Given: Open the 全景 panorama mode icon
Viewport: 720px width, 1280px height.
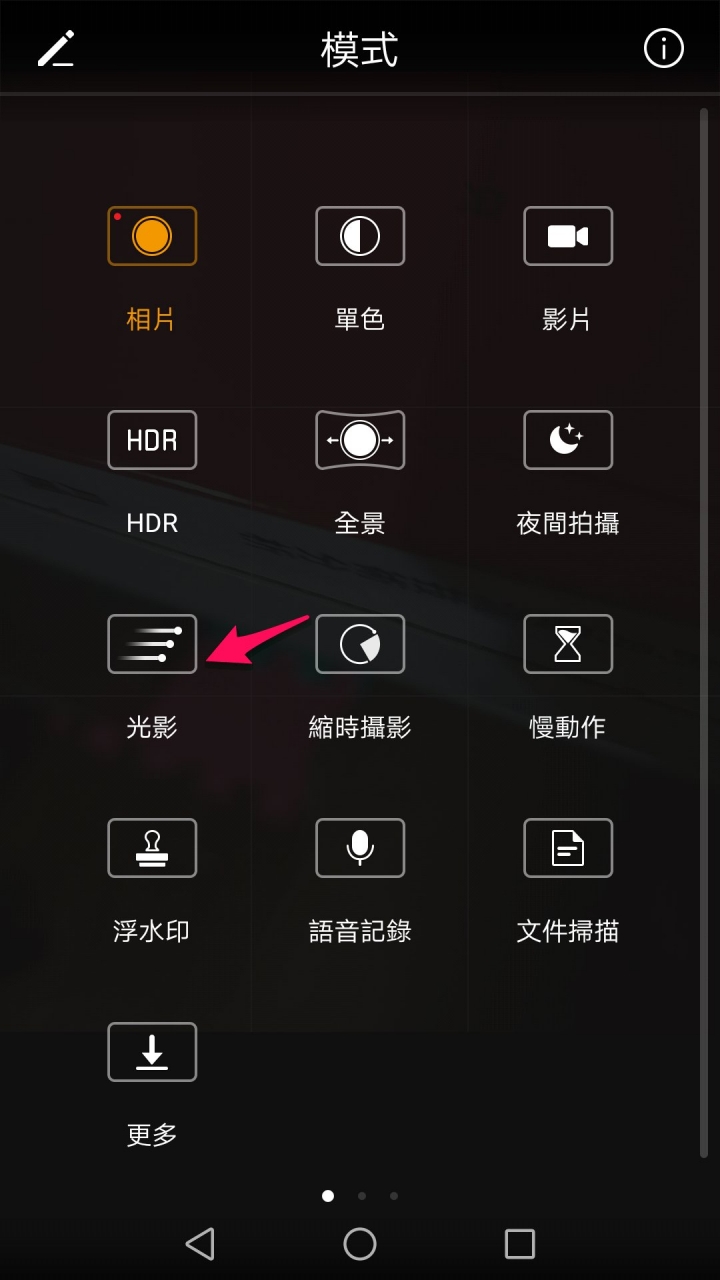Looking at the screenshot, I should coord(360,440).
